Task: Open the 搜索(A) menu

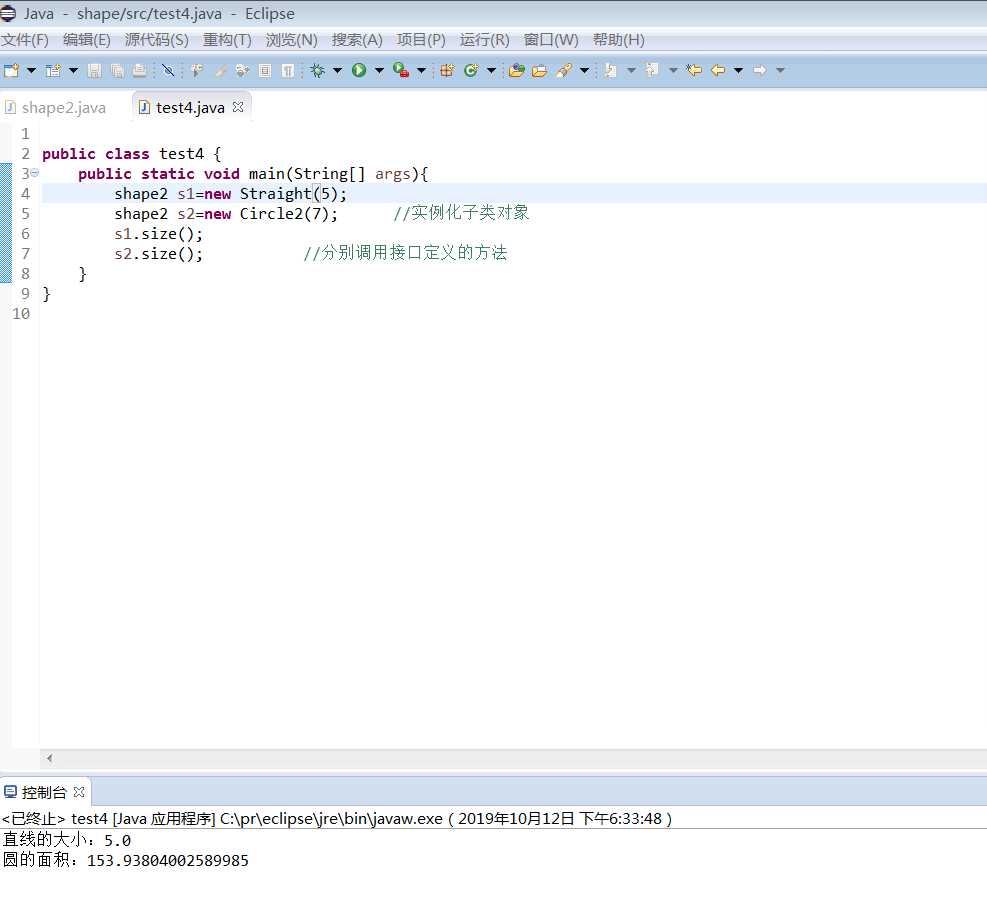Action: pyautogui.click(x=357, y=40)
